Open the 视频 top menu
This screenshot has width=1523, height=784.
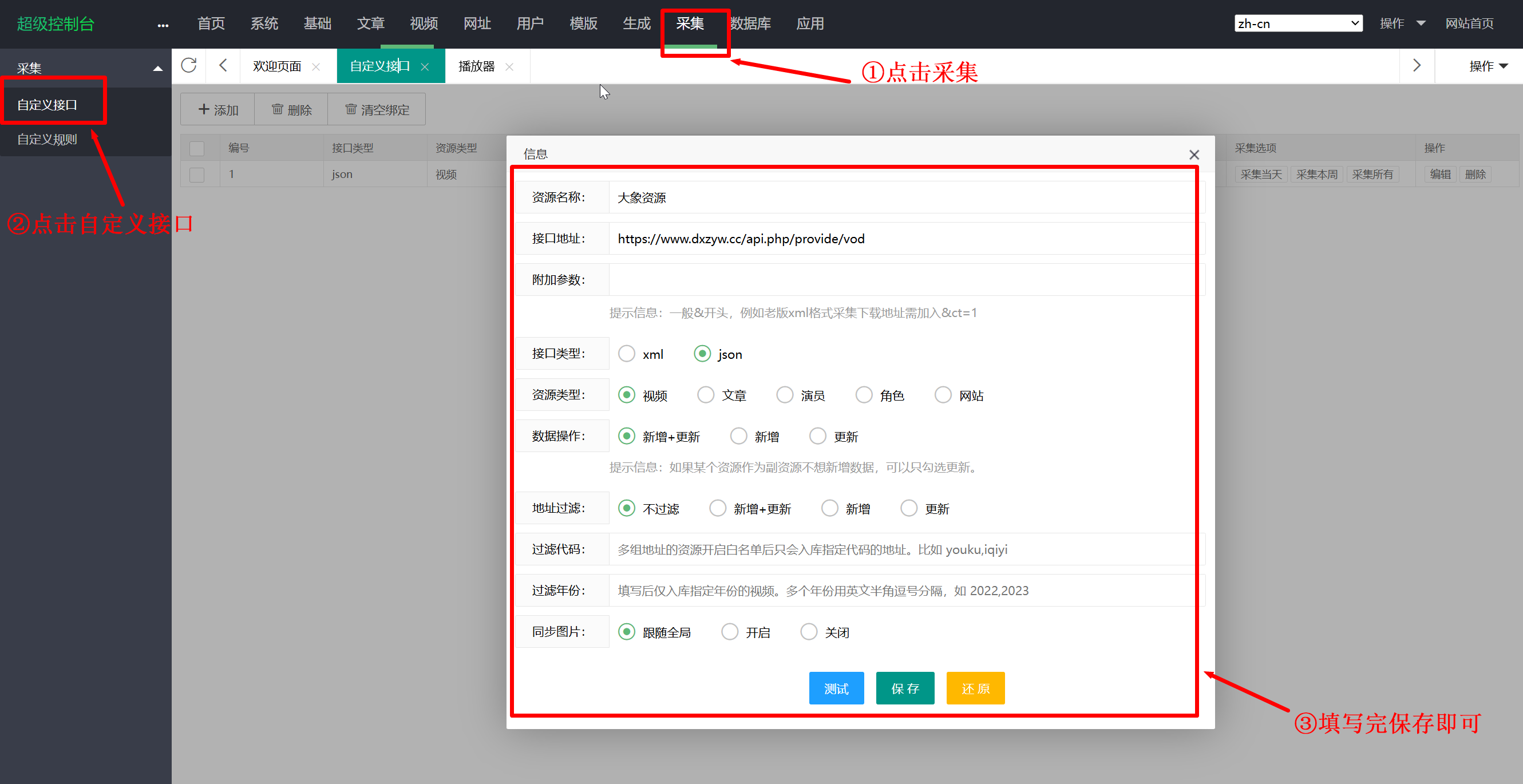pos(424,23)
